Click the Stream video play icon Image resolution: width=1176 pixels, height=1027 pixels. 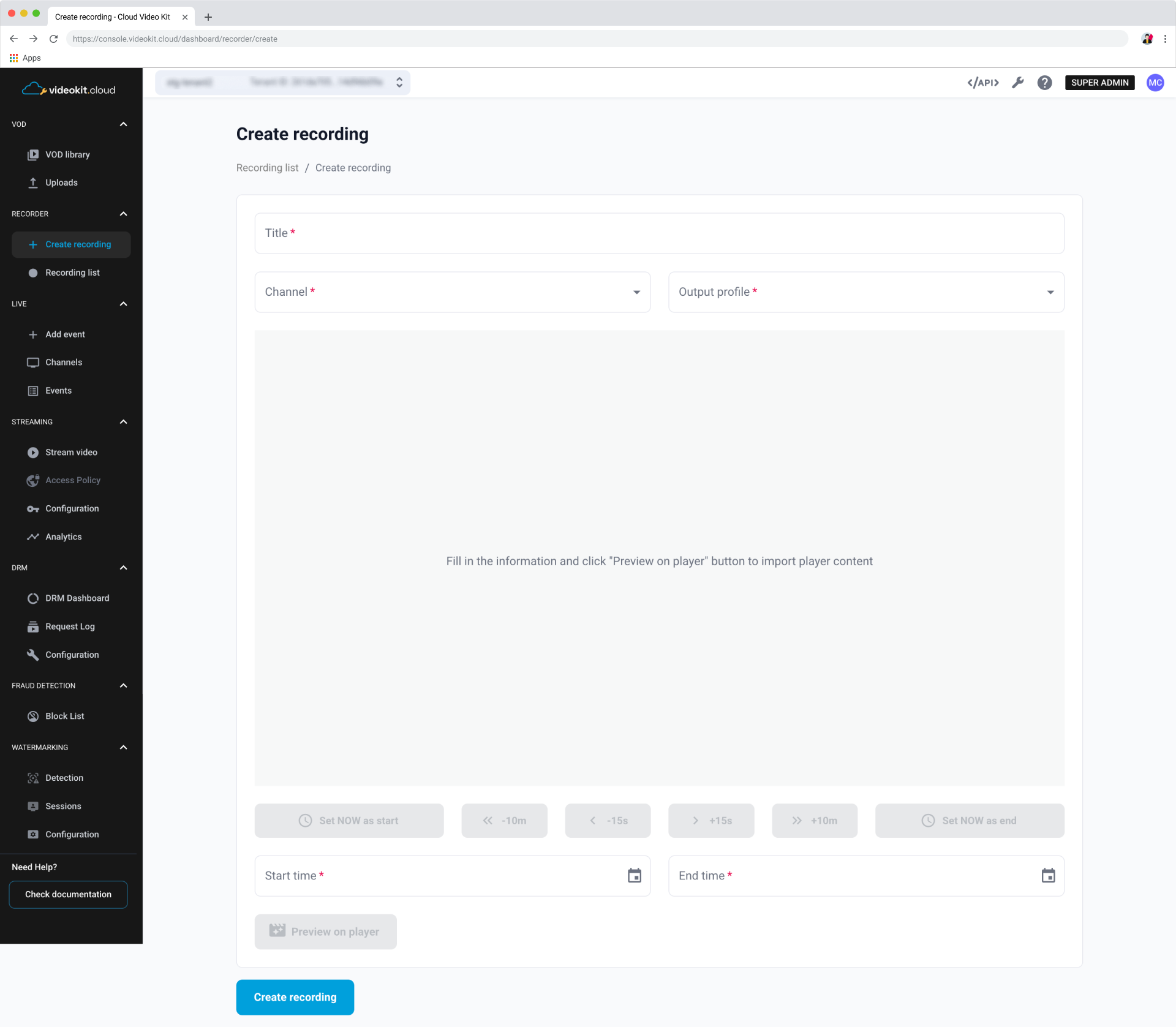point(33,453)
